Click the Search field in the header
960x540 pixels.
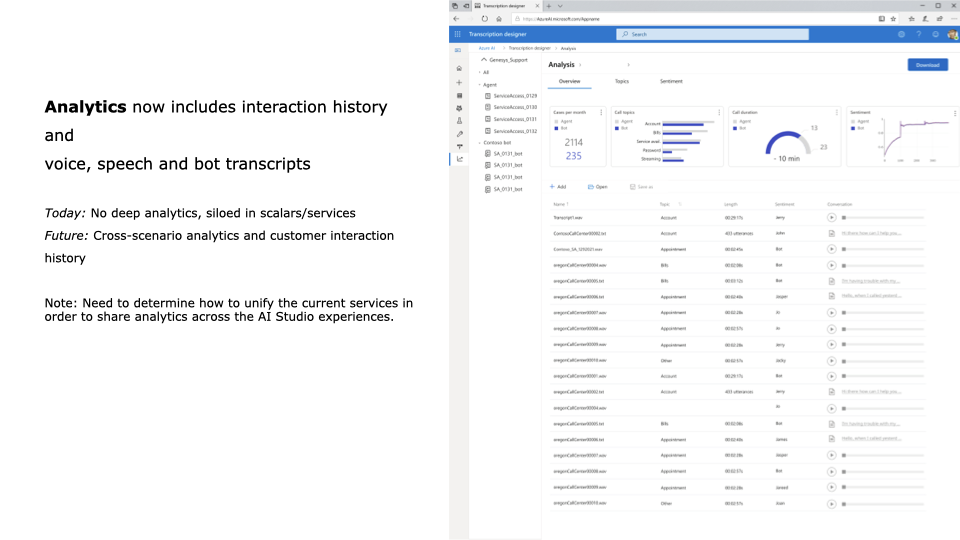click(x=712, y=34)
